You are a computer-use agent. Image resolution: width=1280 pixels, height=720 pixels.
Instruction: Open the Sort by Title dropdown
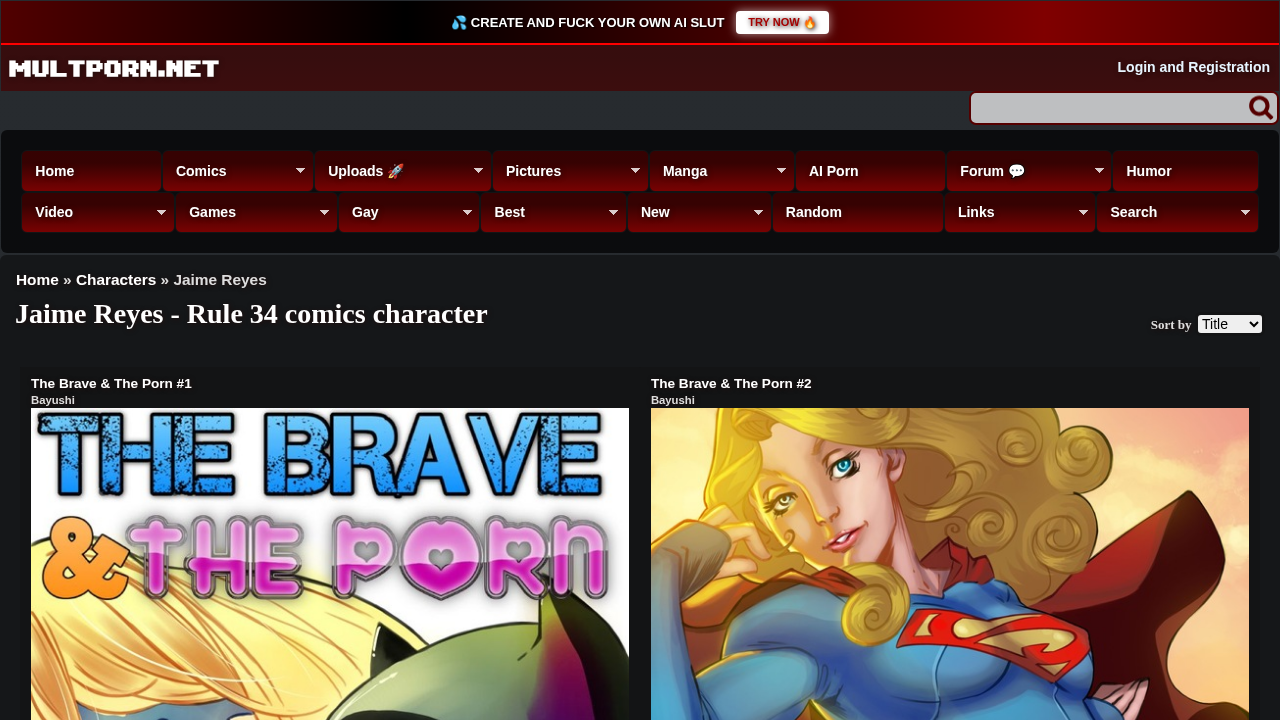(x=1230, y=324)
